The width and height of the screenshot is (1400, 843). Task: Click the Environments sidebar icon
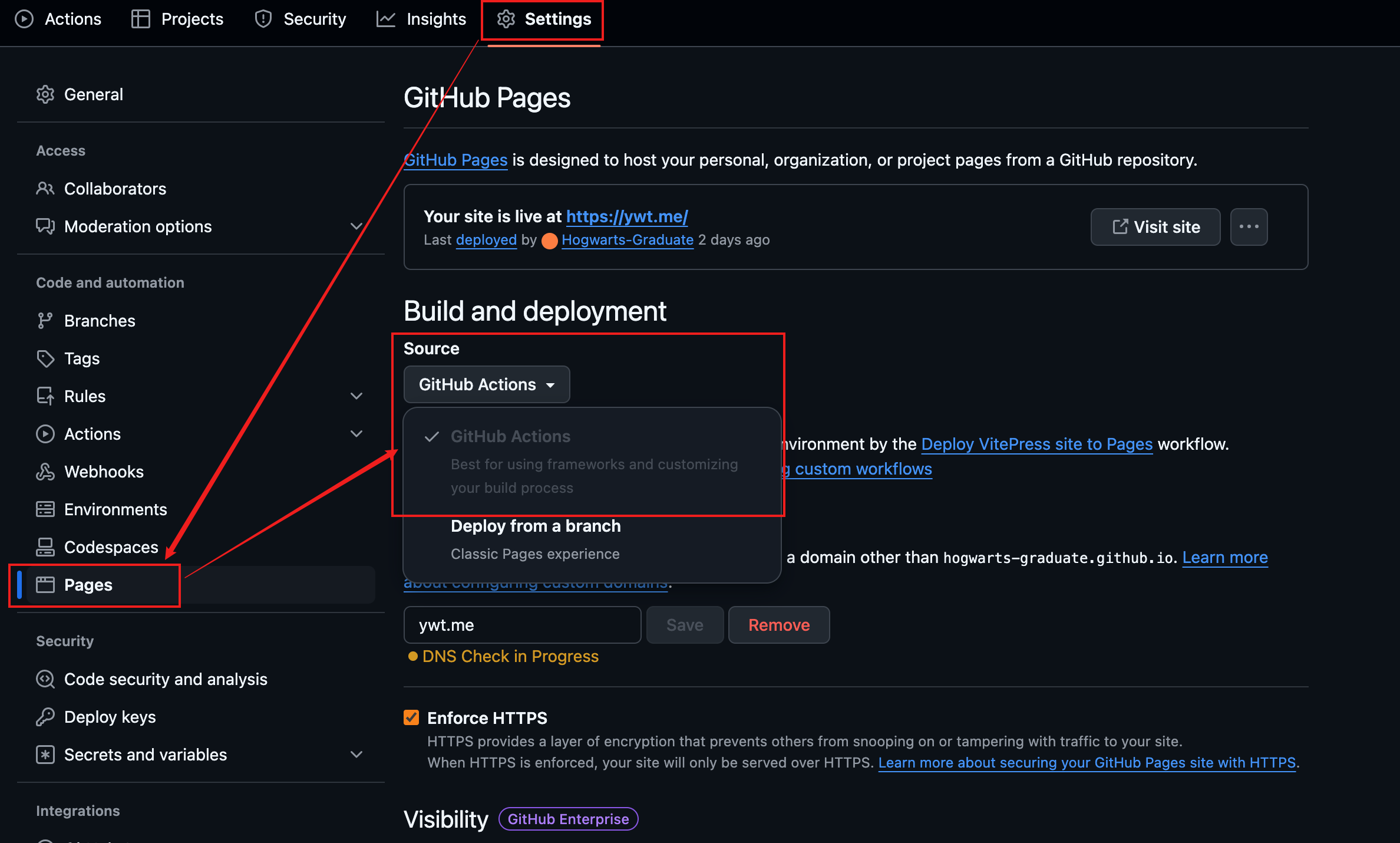45,509
